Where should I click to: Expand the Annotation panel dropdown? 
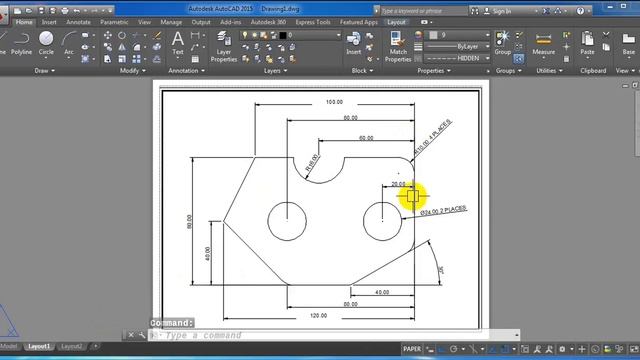[187, 71]
